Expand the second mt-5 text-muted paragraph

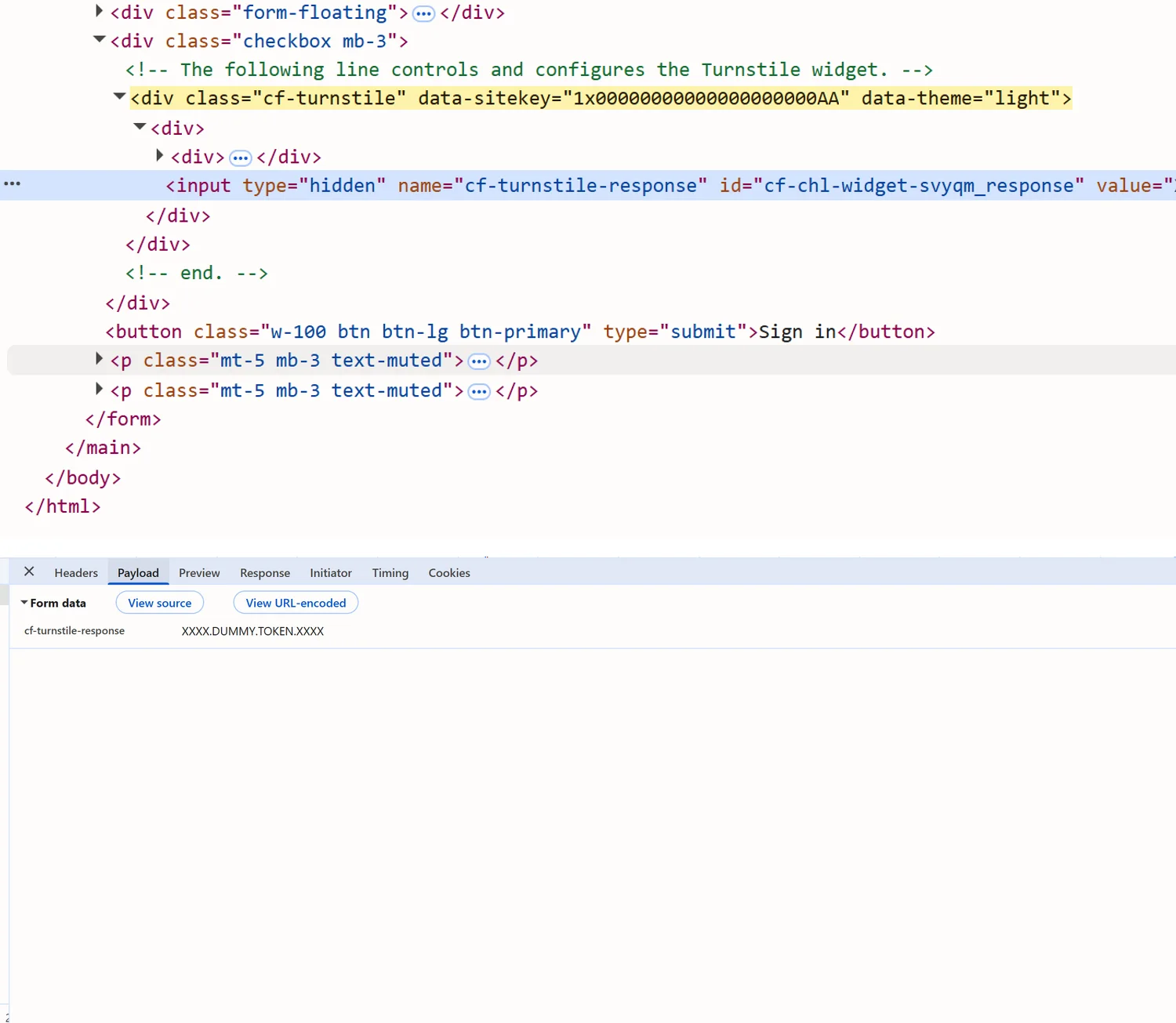pyautogui.click(x=99, y=389)
